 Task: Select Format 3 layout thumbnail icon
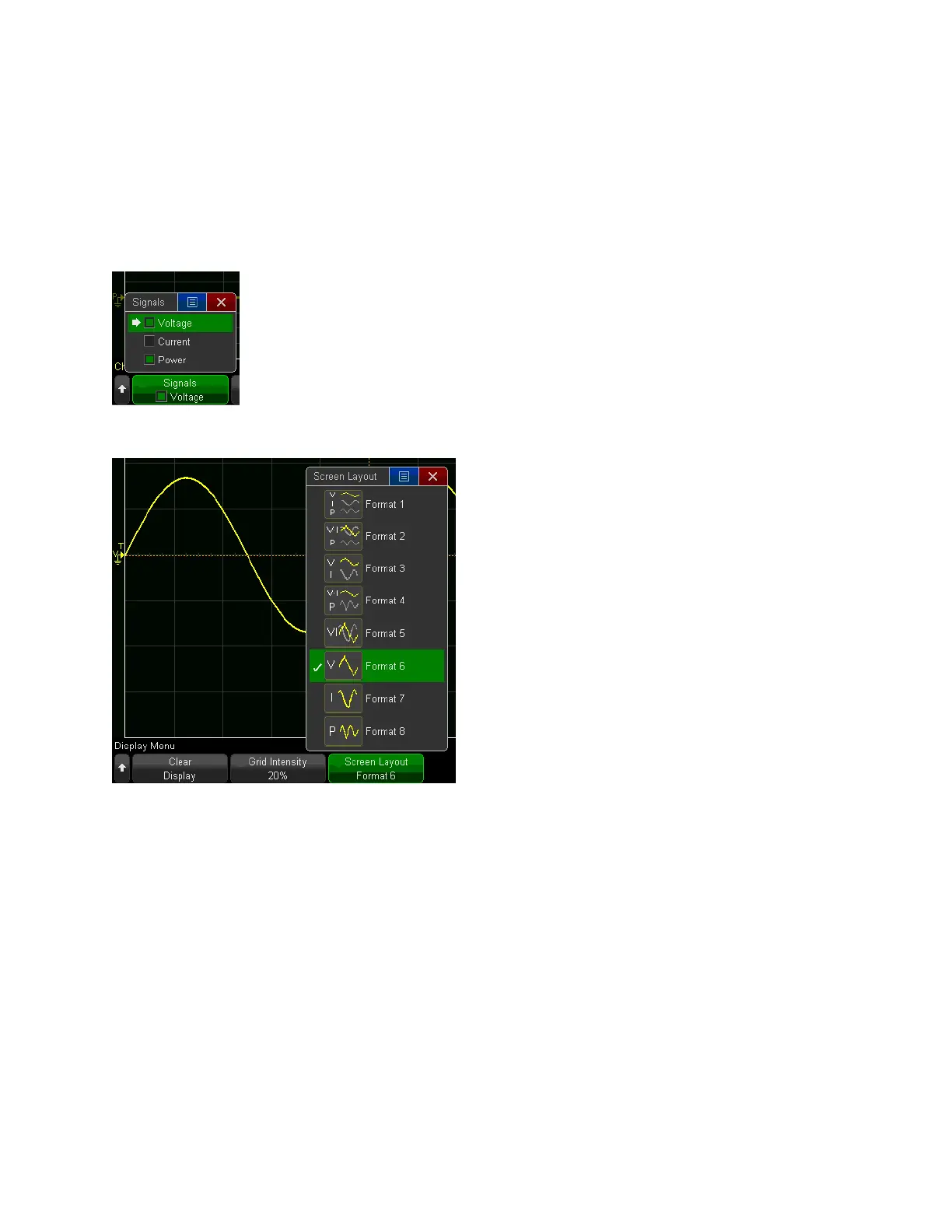[x=343, y=569]
